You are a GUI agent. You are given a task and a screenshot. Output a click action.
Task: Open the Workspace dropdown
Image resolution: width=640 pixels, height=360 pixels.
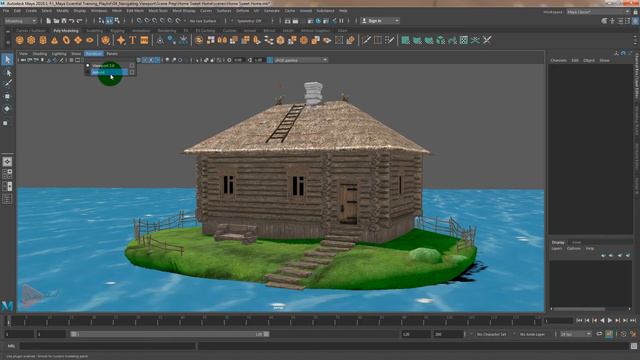coord(598,12)
